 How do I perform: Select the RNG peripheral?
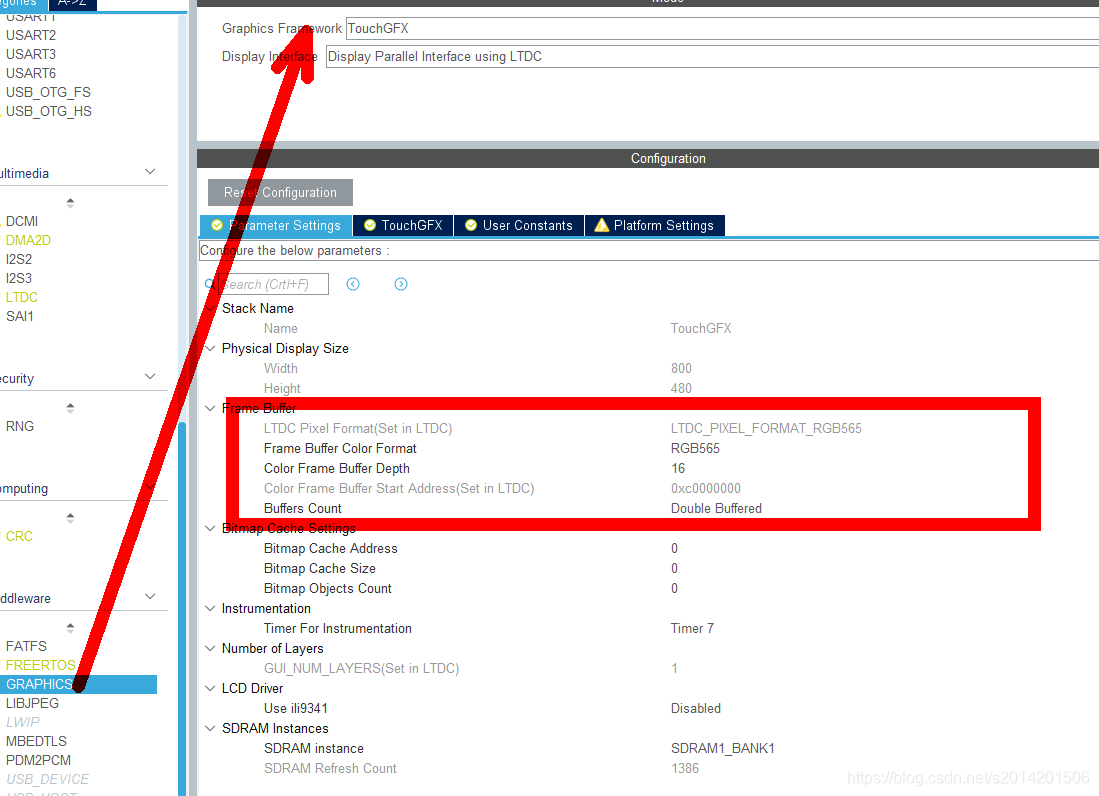[x=20, y=426]
